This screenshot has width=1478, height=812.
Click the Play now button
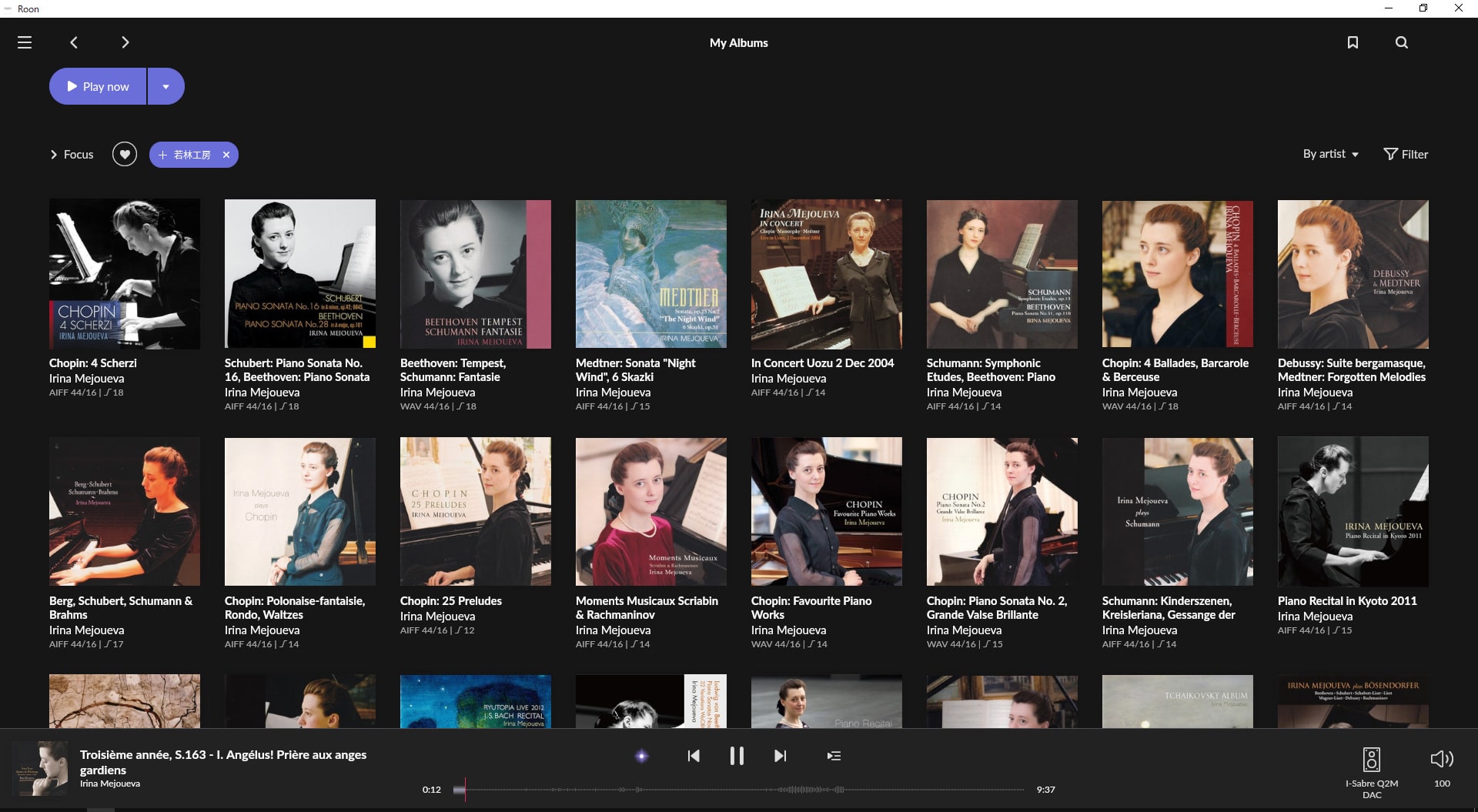pos(98,86)
